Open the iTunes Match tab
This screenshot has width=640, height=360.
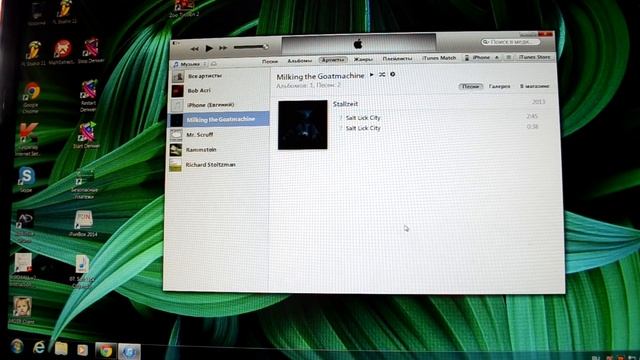(x=439, y=58)
